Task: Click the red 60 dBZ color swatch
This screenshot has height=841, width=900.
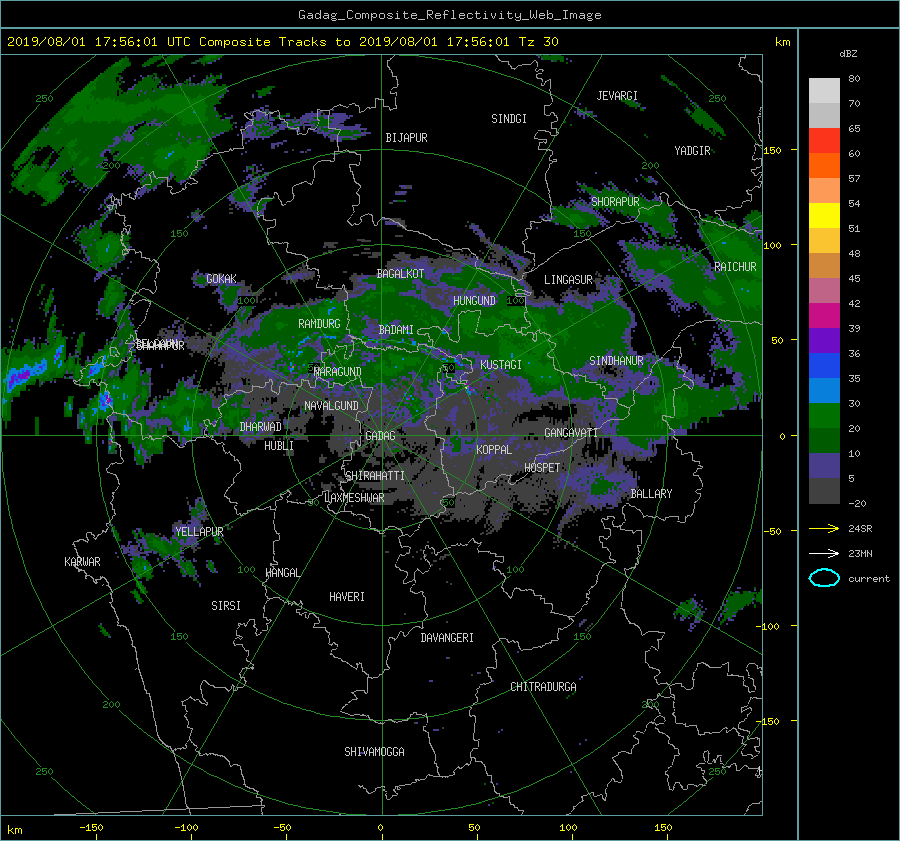Action: point(824,141)
